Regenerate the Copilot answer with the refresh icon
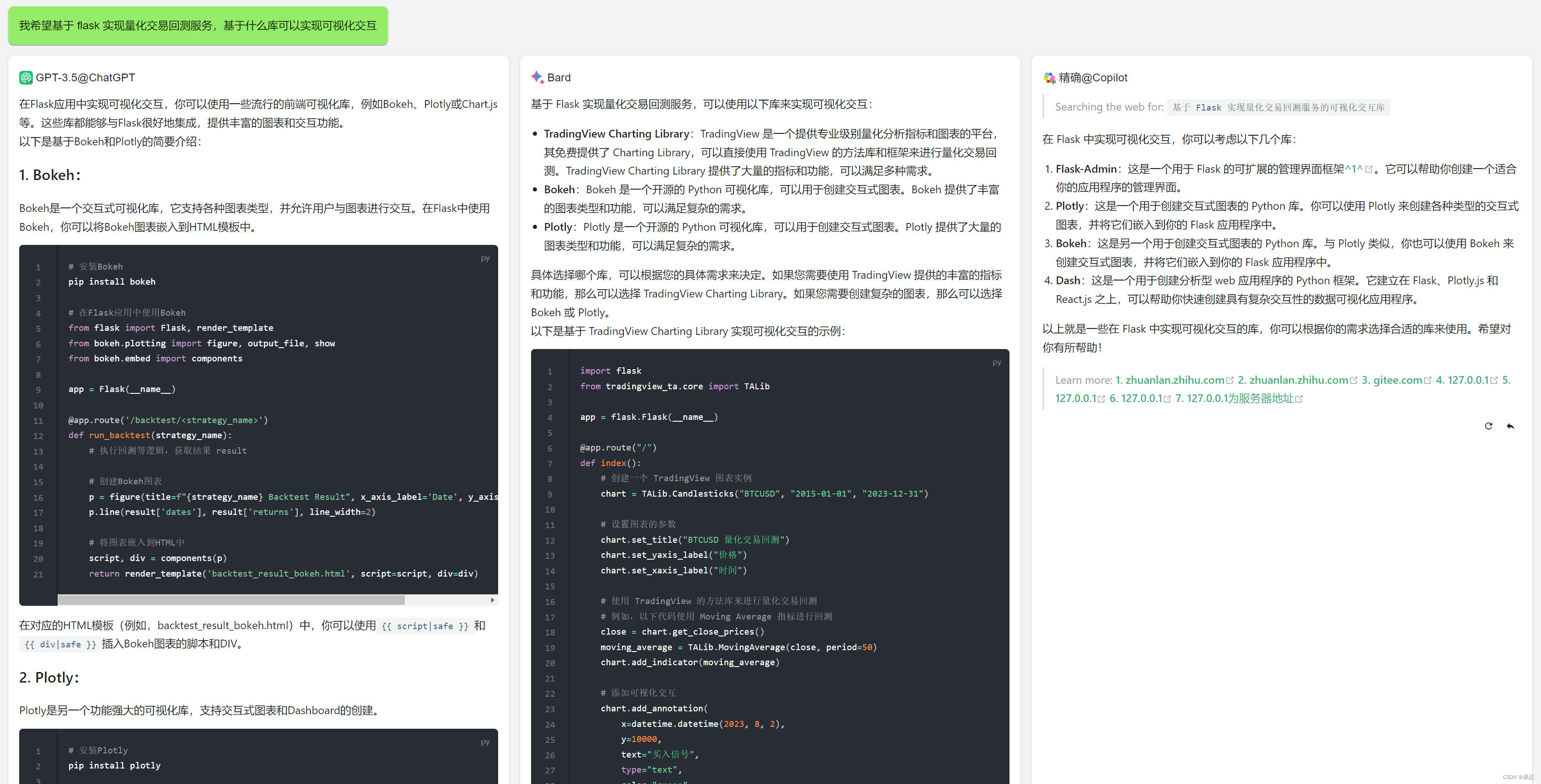 [1488, 426]
